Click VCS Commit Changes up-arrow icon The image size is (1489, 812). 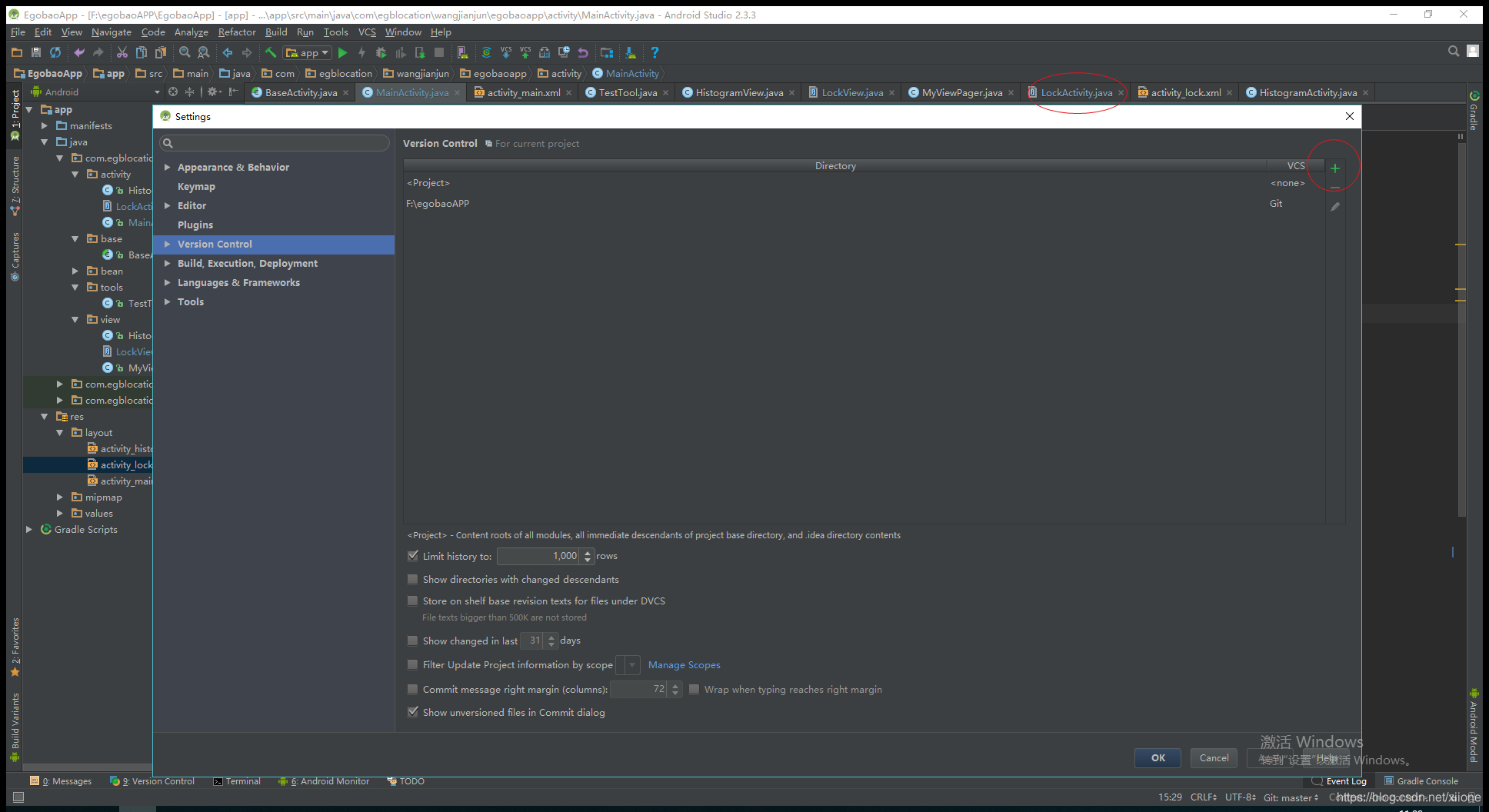[x=525, y=52]
